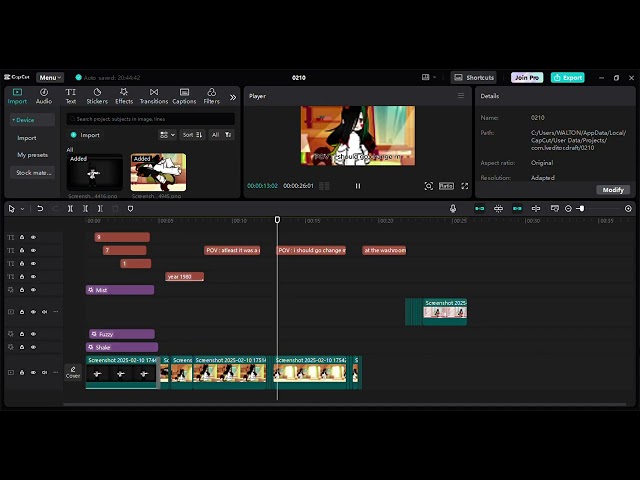Select the Mist effect clip
Image resolution: width=640 pixels, height=480 pixels.
(120, 290)
